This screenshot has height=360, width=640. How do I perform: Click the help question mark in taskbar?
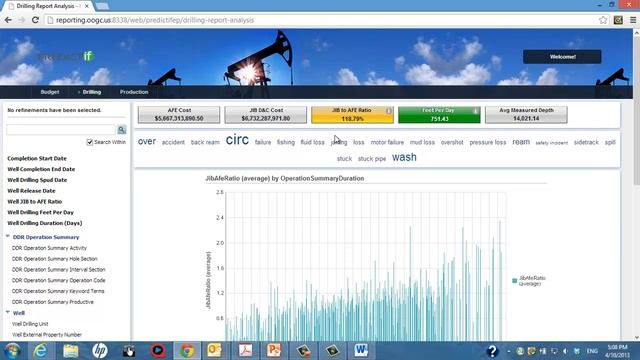pos(492,351)
